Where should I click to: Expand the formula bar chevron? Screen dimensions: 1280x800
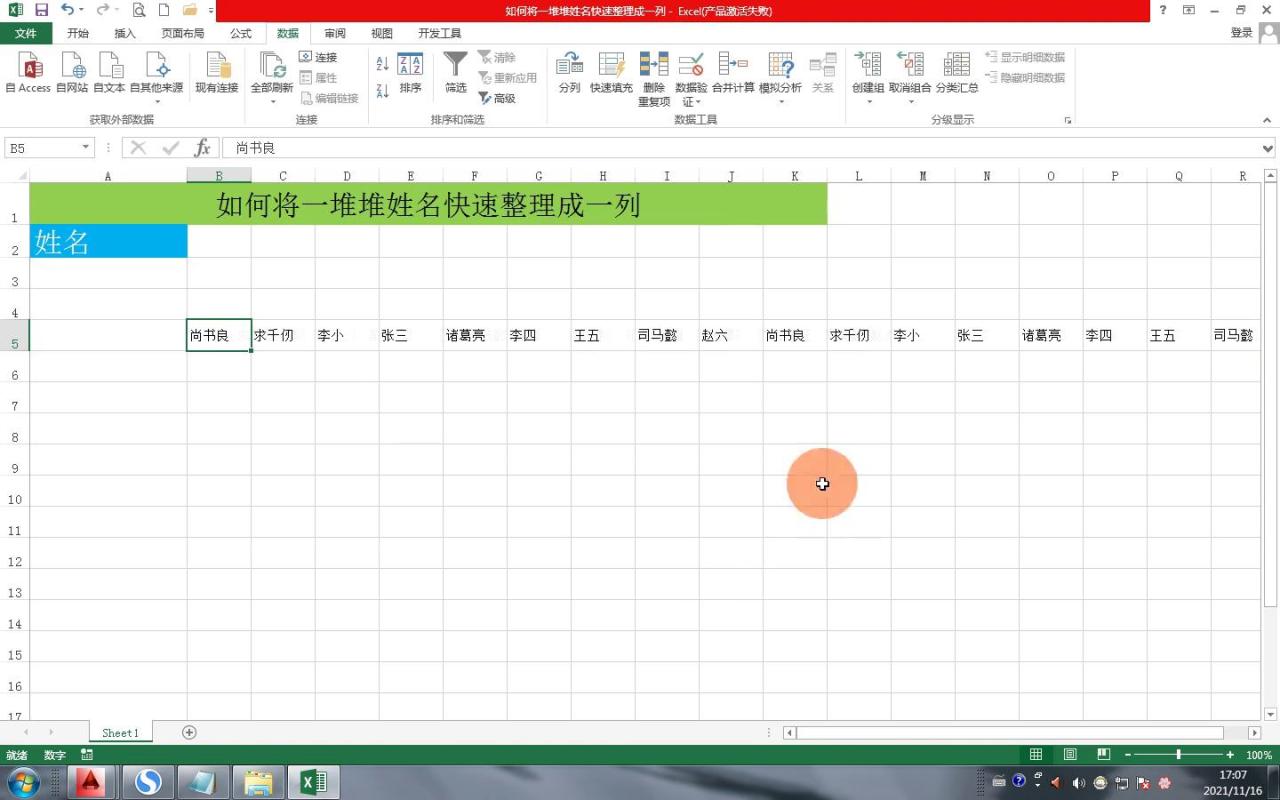click(1268, 148)
